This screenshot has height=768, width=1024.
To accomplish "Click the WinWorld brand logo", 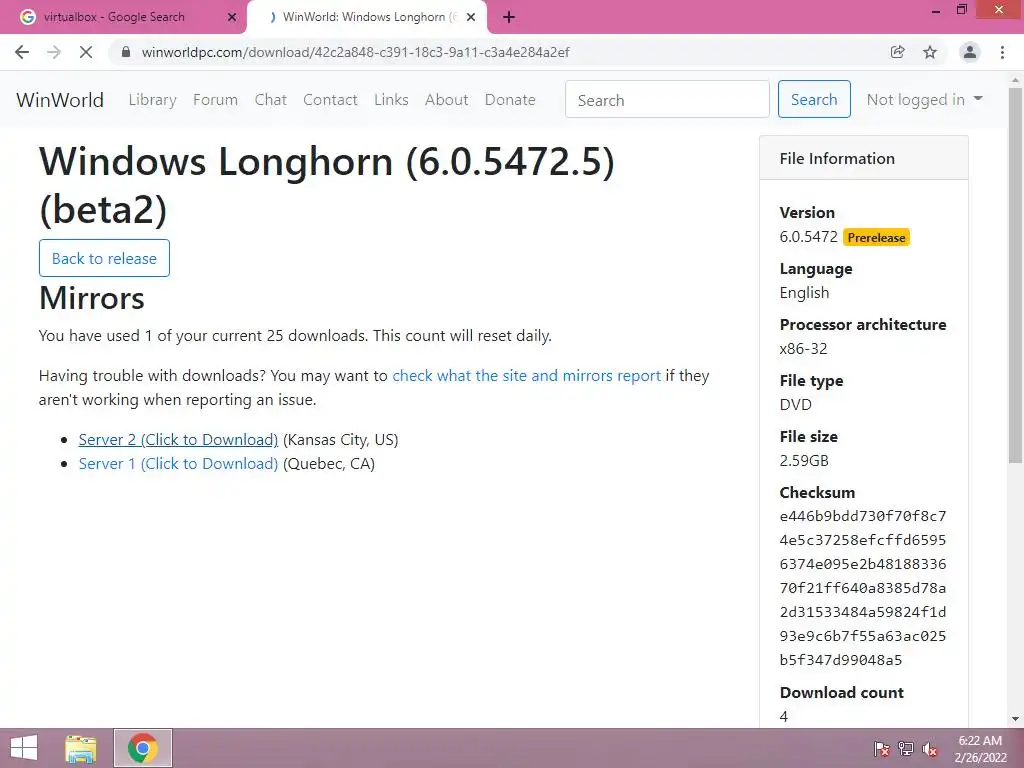I will [60, 100].
